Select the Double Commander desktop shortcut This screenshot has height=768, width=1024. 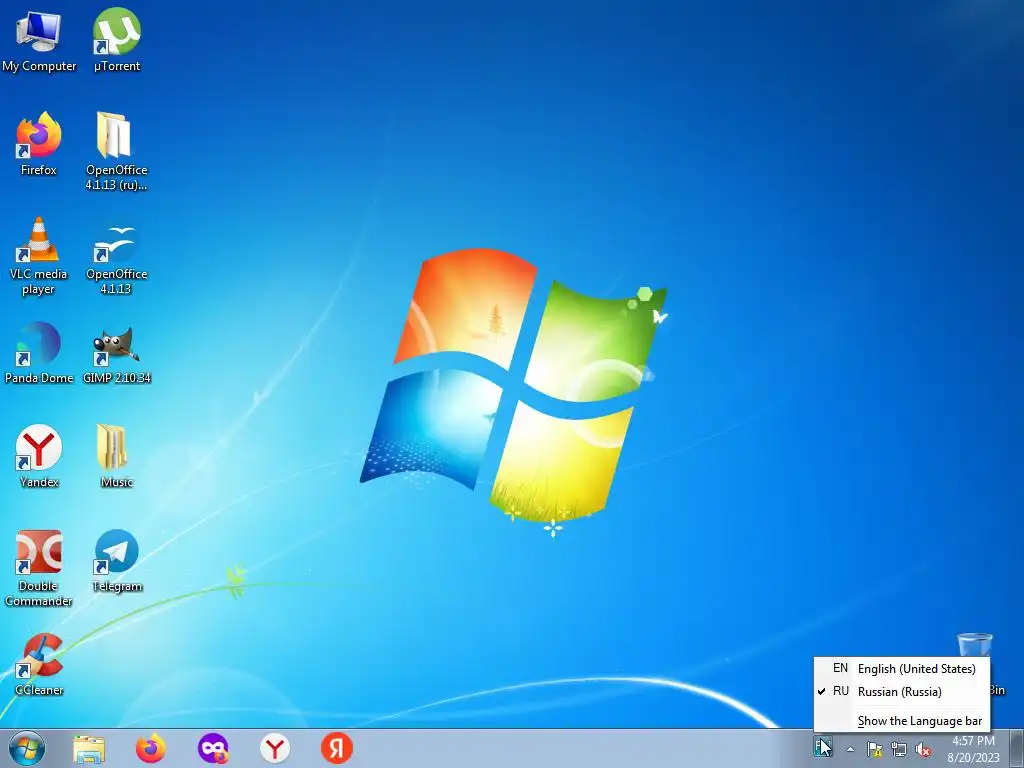point(39,567)
